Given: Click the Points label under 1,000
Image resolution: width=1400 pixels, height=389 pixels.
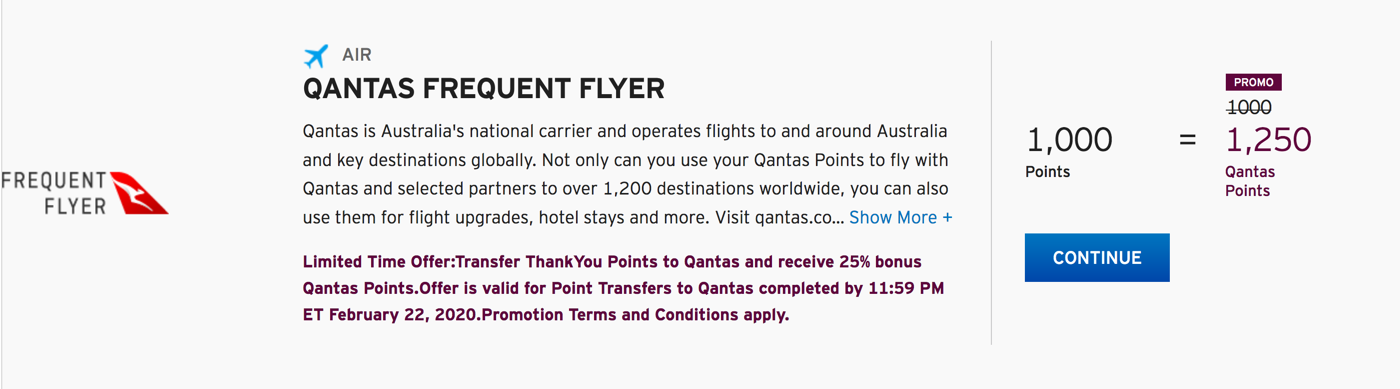Looking at the screenshot, I should point(1048,172).
